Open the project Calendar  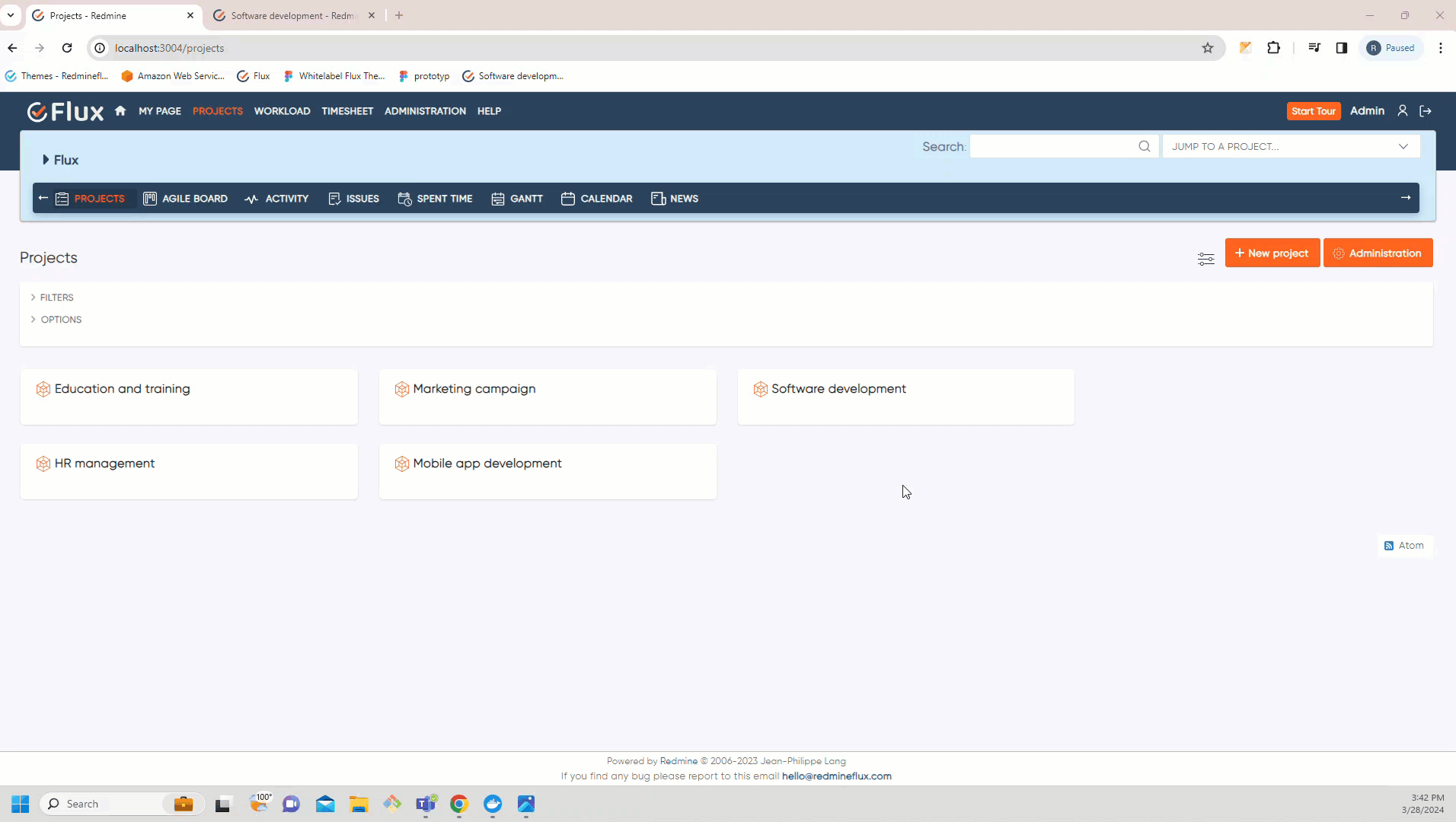point(597,199)
